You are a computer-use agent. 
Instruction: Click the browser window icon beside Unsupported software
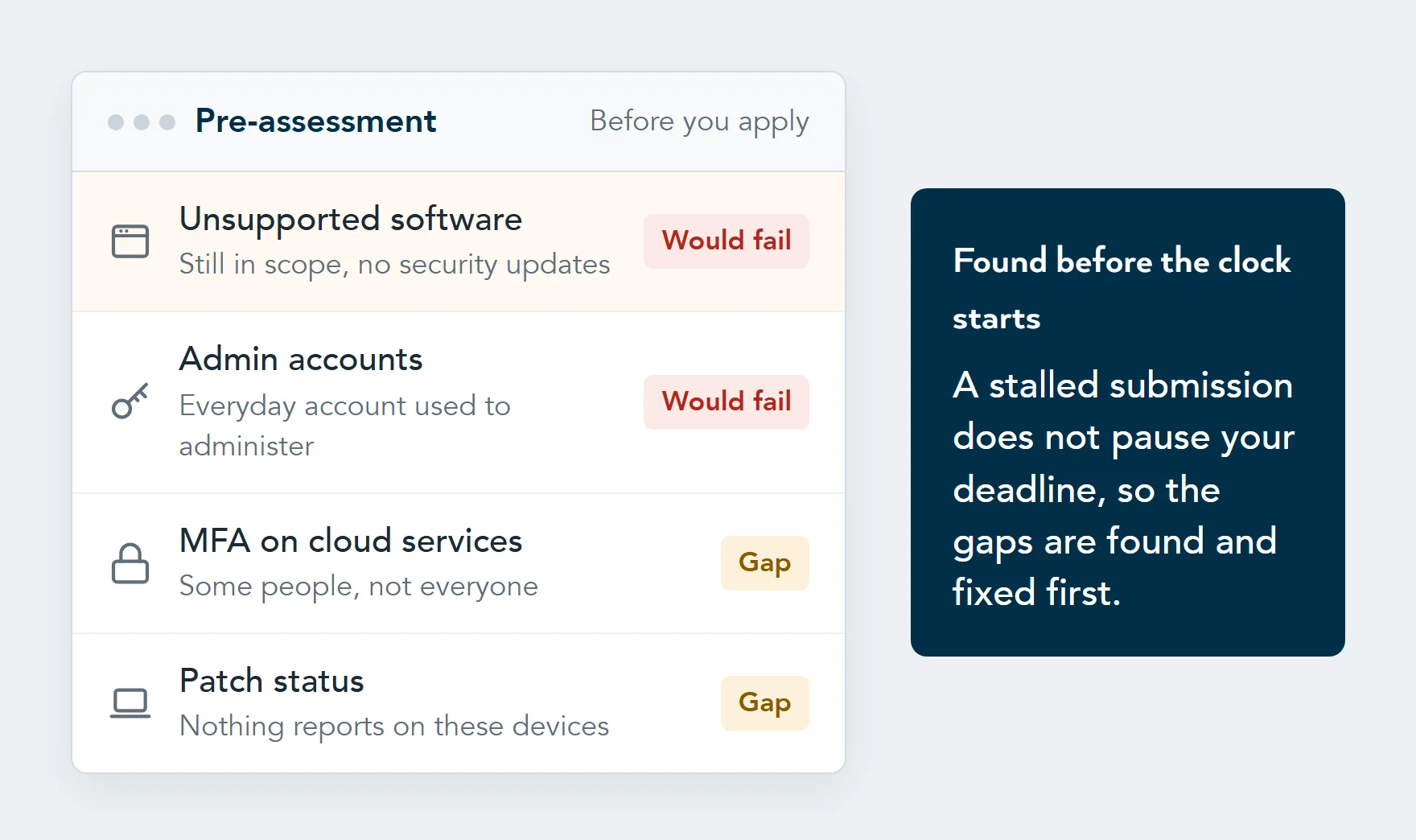coord(130,241)
